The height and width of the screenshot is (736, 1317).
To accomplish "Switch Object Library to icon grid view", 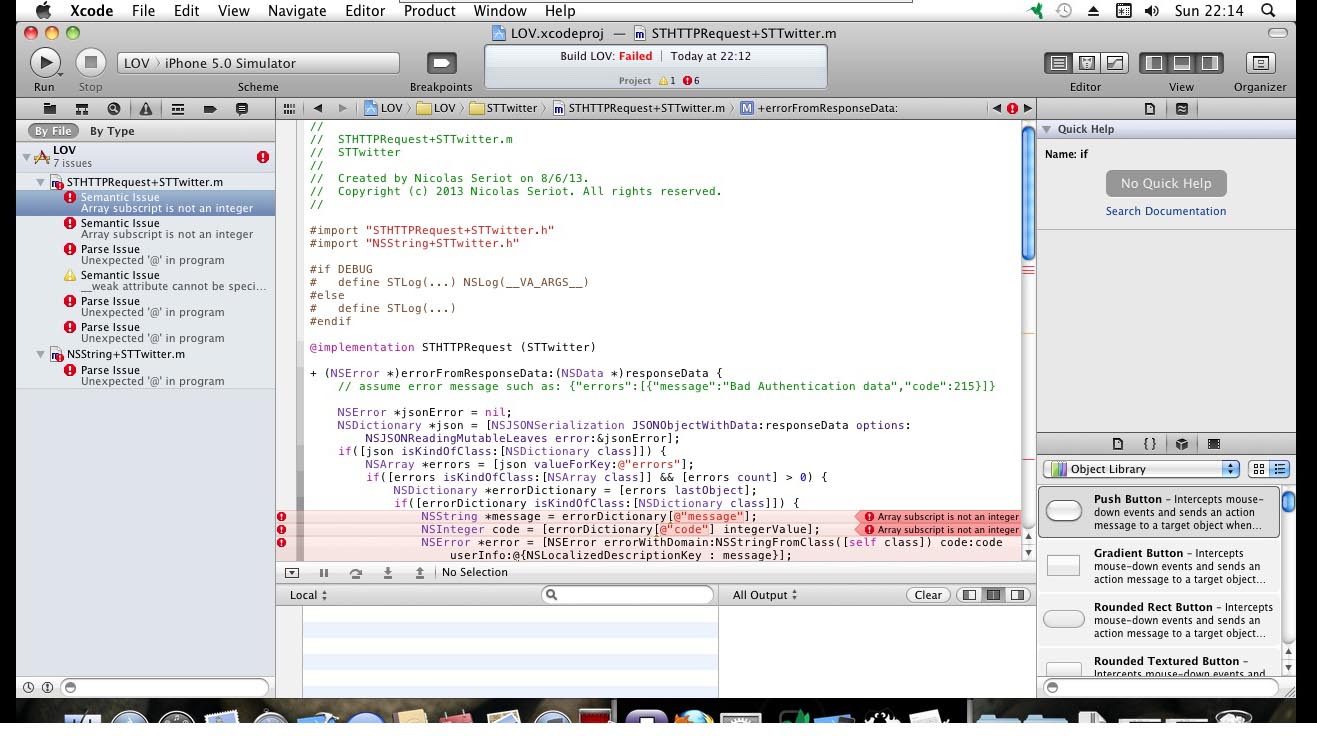I will (1259, 469).
